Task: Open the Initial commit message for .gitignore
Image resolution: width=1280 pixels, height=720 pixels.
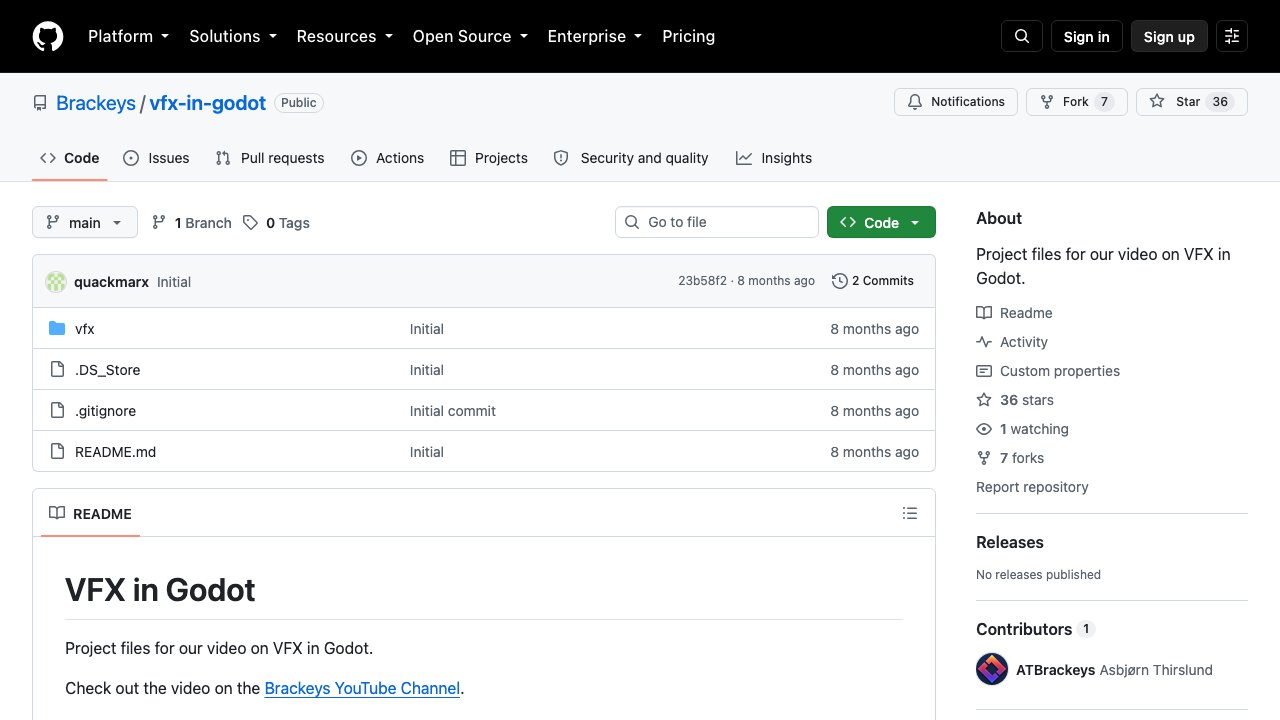Action: tap(453, 411)
